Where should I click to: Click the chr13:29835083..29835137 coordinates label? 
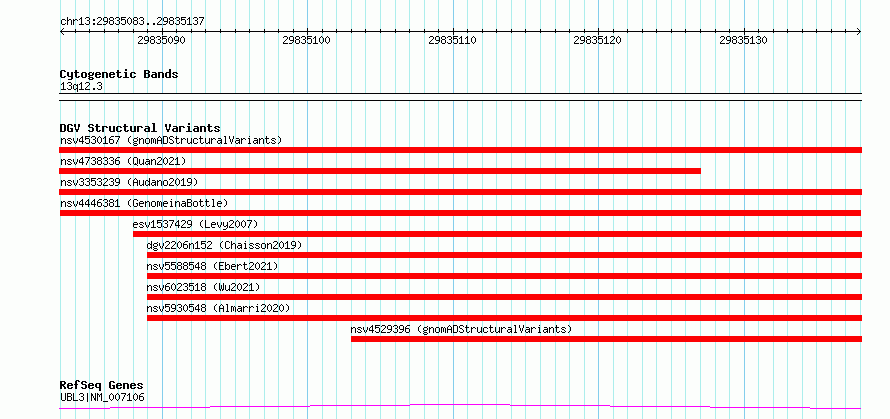click(x=132, y=22)
